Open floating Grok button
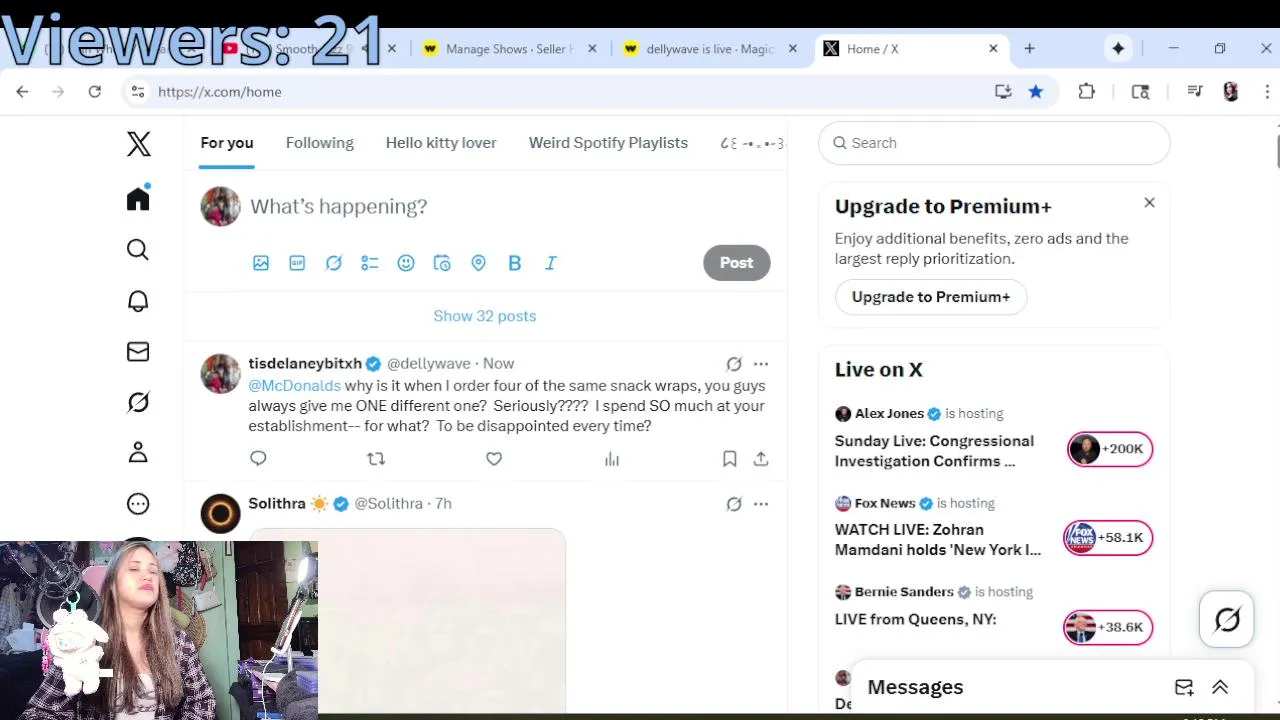This screenshot has width=1280, height=720. (1227, 620)
